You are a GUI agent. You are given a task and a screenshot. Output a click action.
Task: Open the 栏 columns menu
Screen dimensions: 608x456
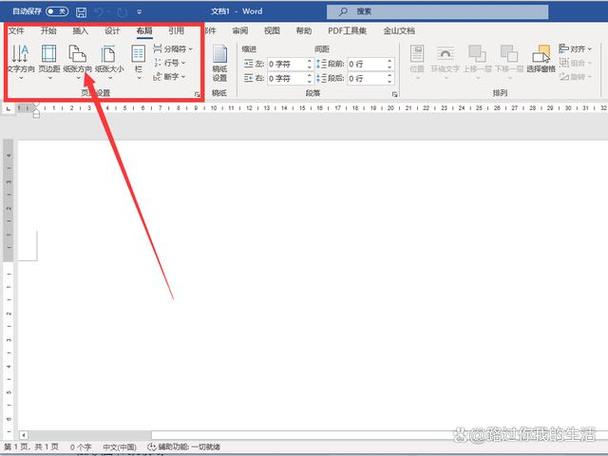click(x=138, y=61)
